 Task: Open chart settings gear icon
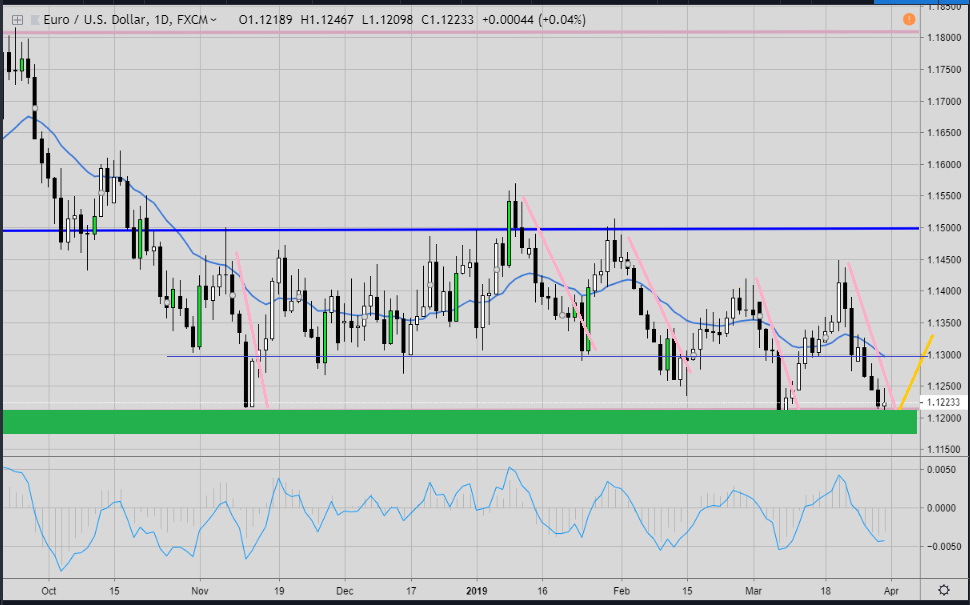point(944,590)
